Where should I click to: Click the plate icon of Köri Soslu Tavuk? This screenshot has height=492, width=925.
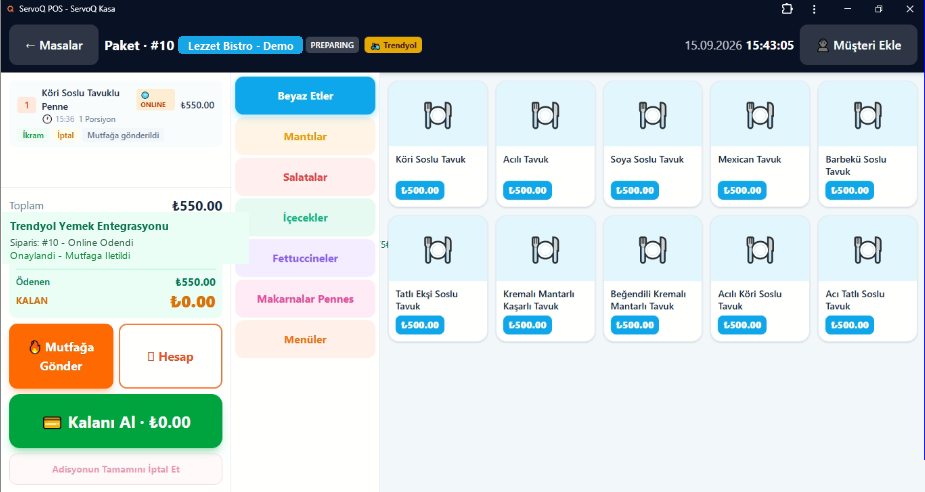coord(438,115)
